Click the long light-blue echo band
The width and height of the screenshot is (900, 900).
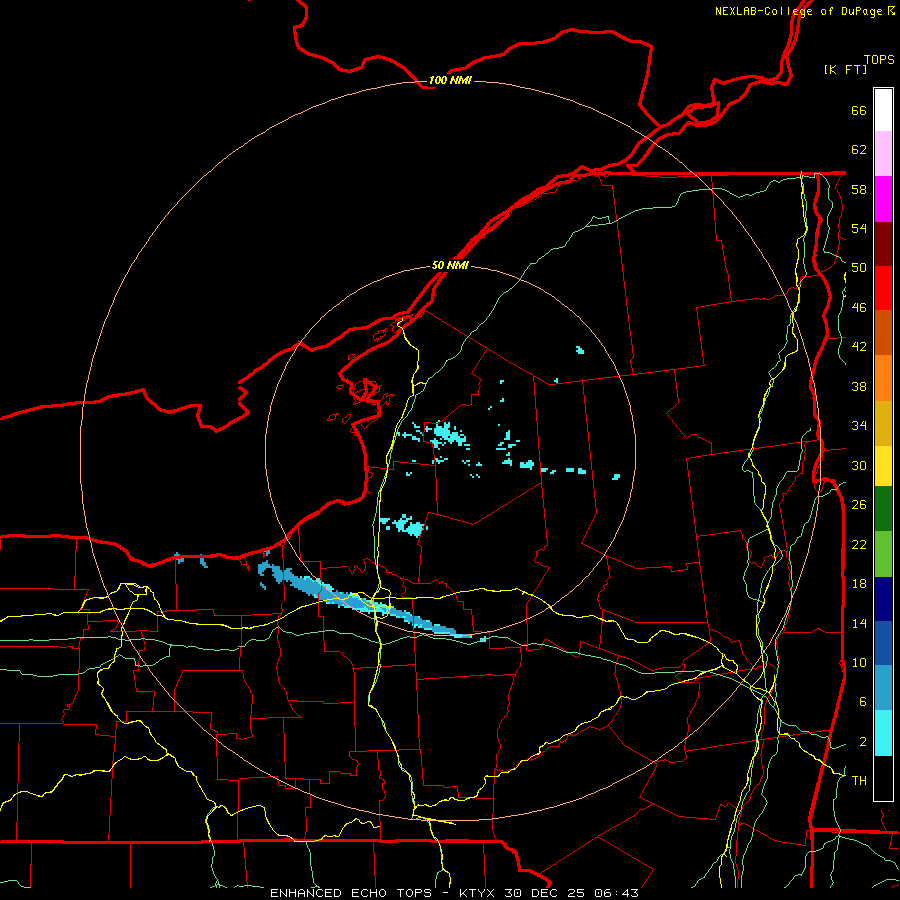(x=367, y=603)
